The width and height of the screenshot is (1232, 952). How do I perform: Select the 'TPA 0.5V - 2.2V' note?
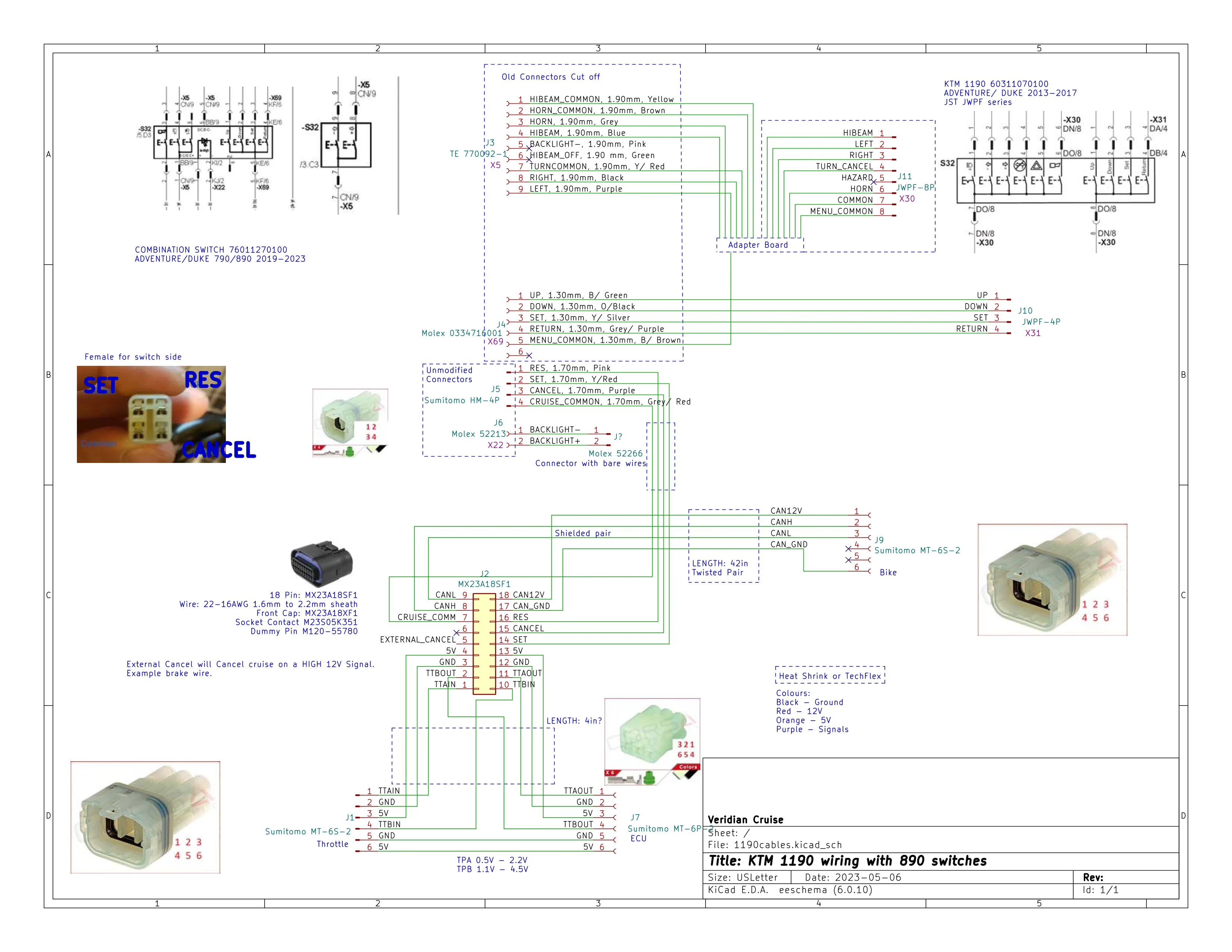(492, 860)
